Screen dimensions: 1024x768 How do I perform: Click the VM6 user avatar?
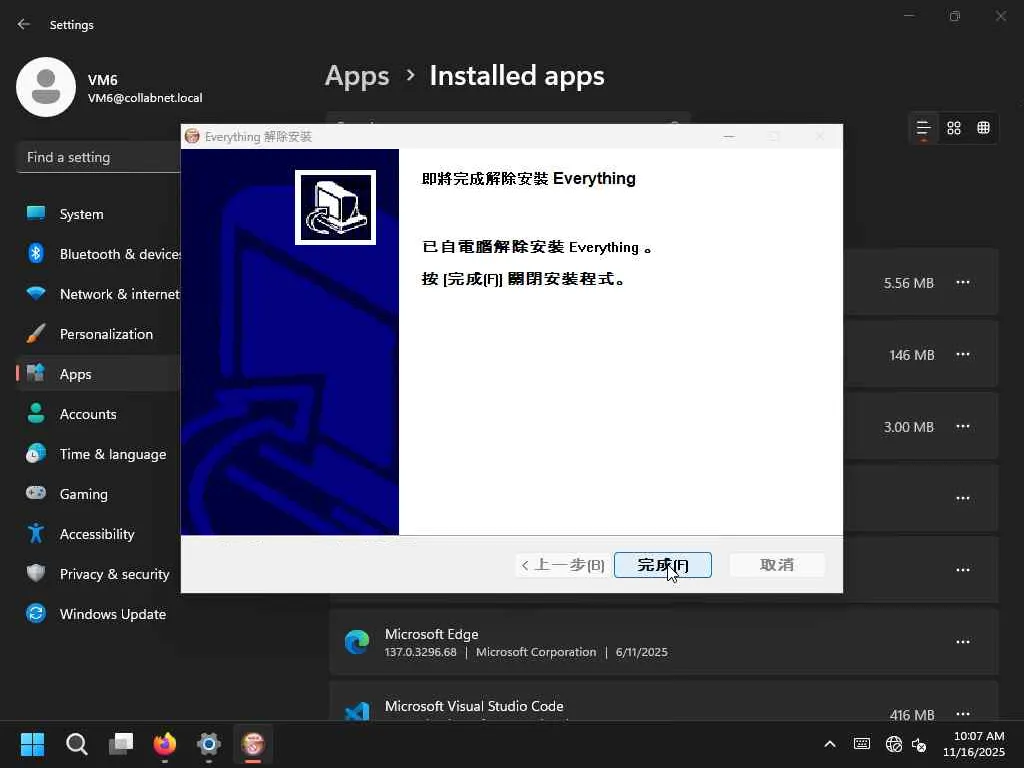[46, 87]
